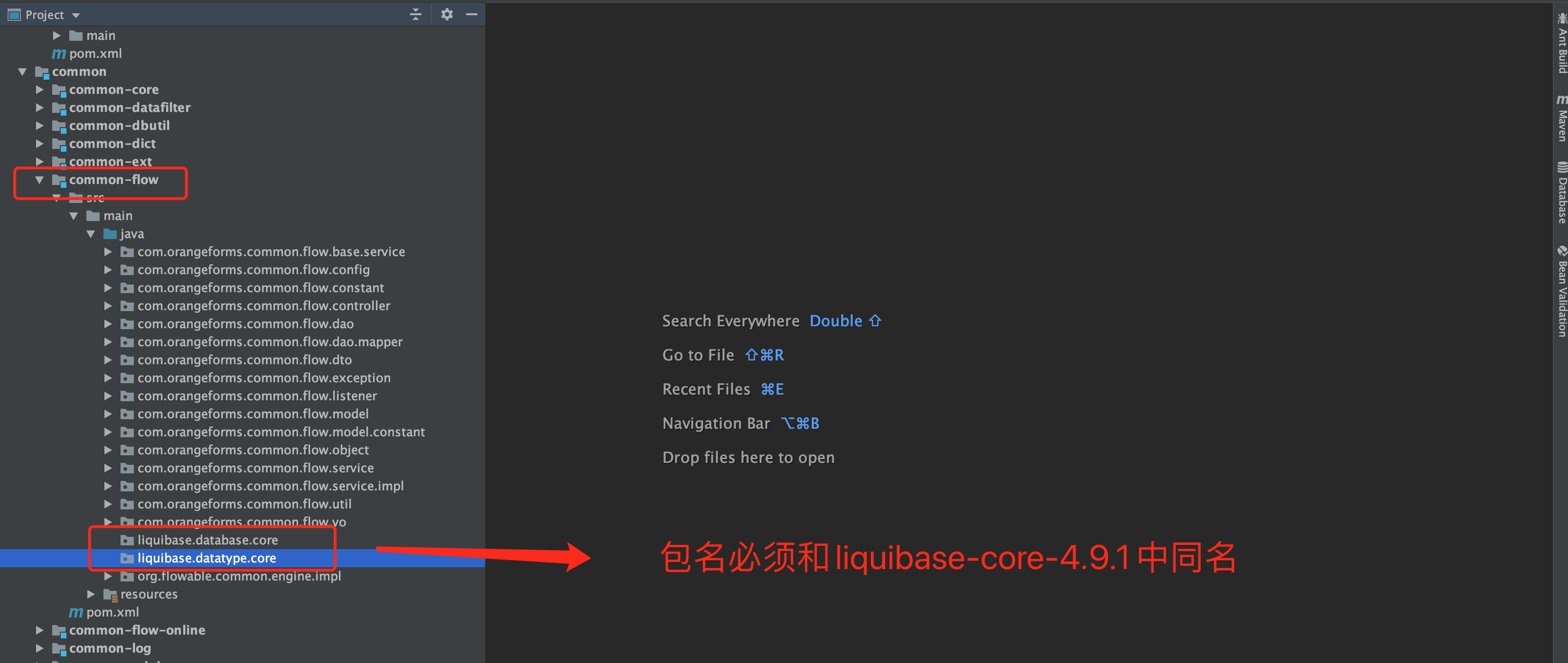Select the common-log module
Image resolution: width=1568 pixels, height=663 pixels.
point(110,648)
